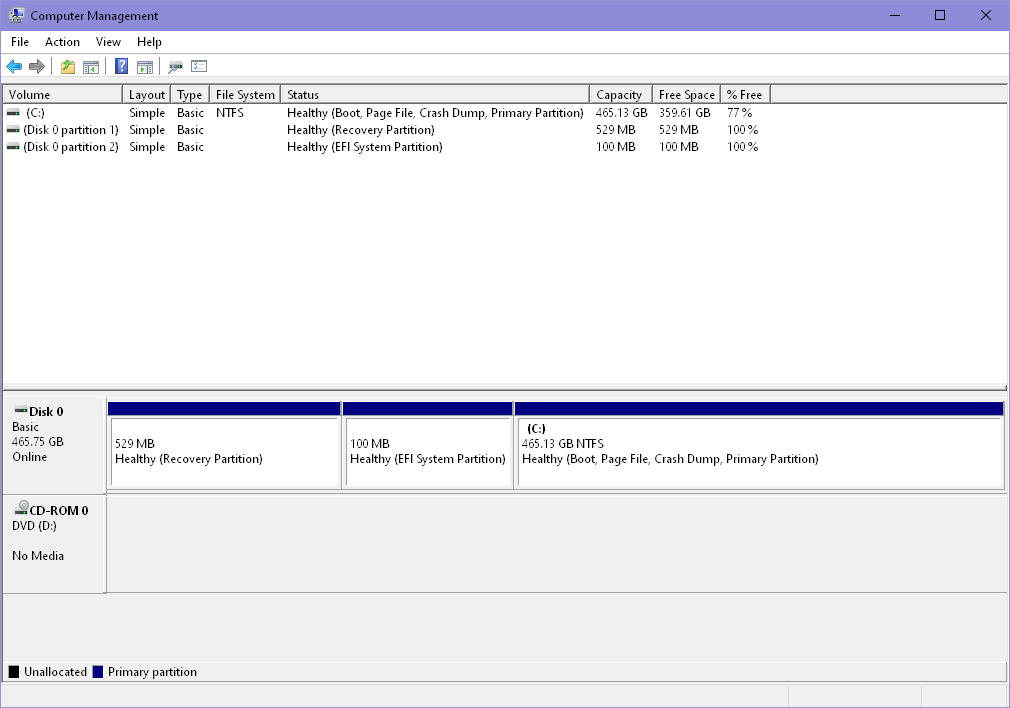
Task: Click the Unallocated legend label
Action: pos(55,672)
